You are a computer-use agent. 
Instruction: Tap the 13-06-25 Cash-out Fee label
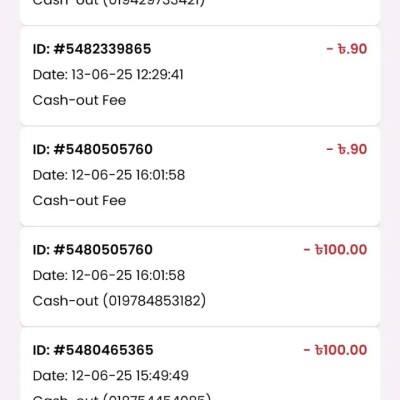79,100
